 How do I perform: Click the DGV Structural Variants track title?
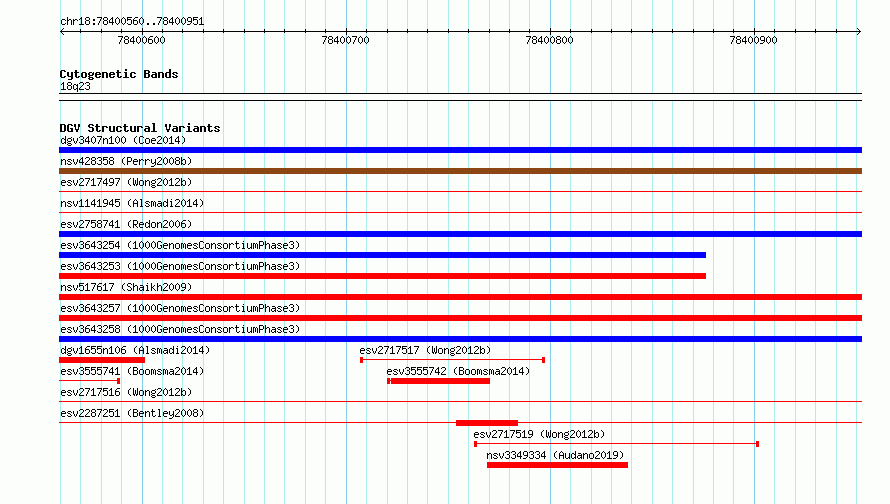(140, 128)
